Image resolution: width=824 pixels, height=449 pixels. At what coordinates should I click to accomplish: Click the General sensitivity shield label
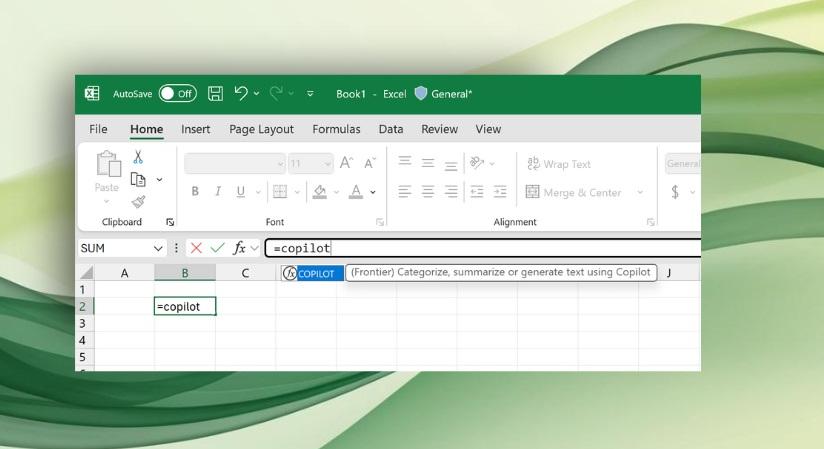tap(443, 94)
